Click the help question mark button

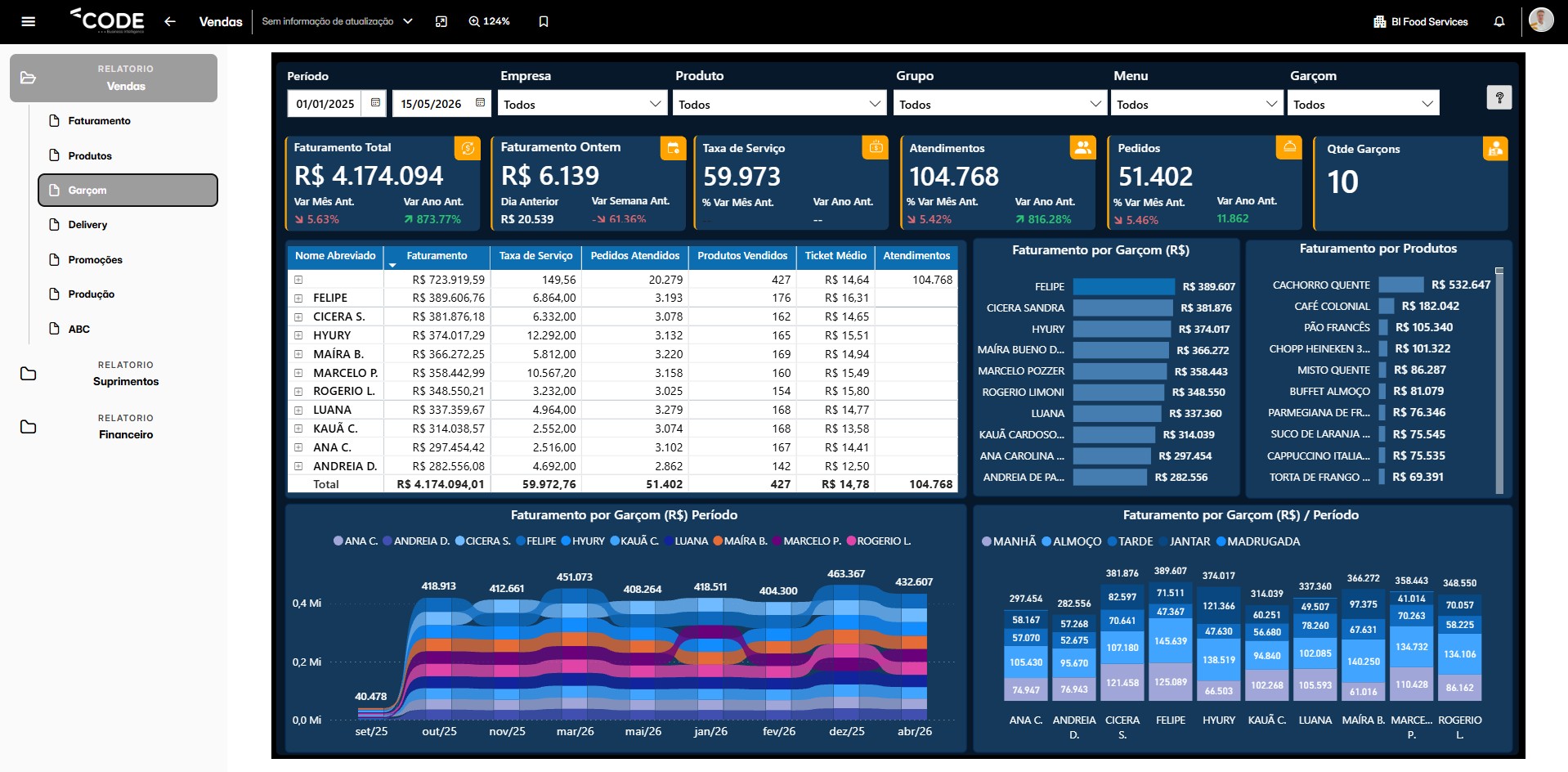coord(1499,97)
